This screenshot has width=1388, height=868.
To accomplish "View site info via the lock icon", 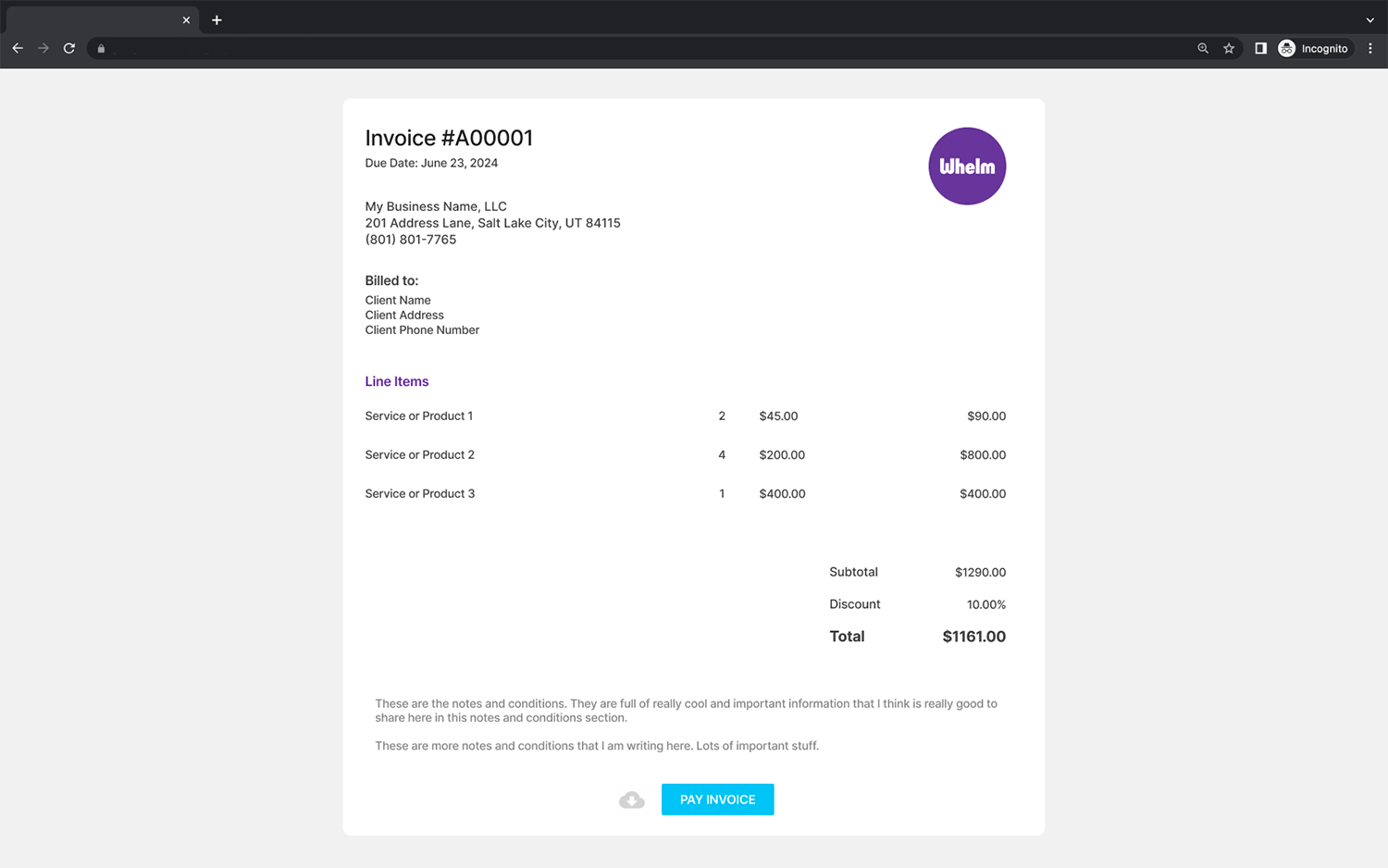I will pyautogui.click(x=102, y=48).
